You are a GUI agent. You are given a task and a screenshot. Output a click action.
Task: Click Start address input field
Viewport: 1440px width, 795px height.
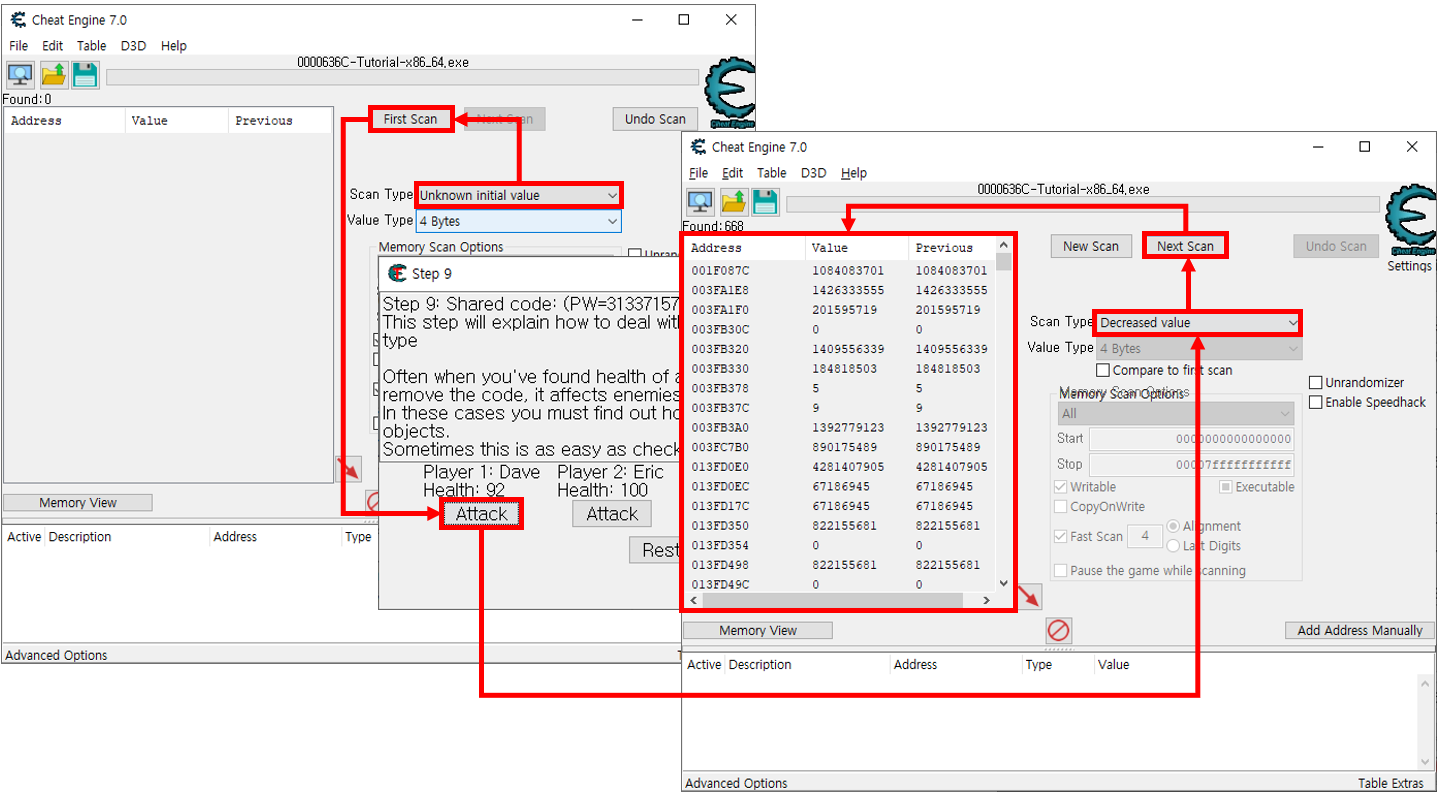[1192, 439]
